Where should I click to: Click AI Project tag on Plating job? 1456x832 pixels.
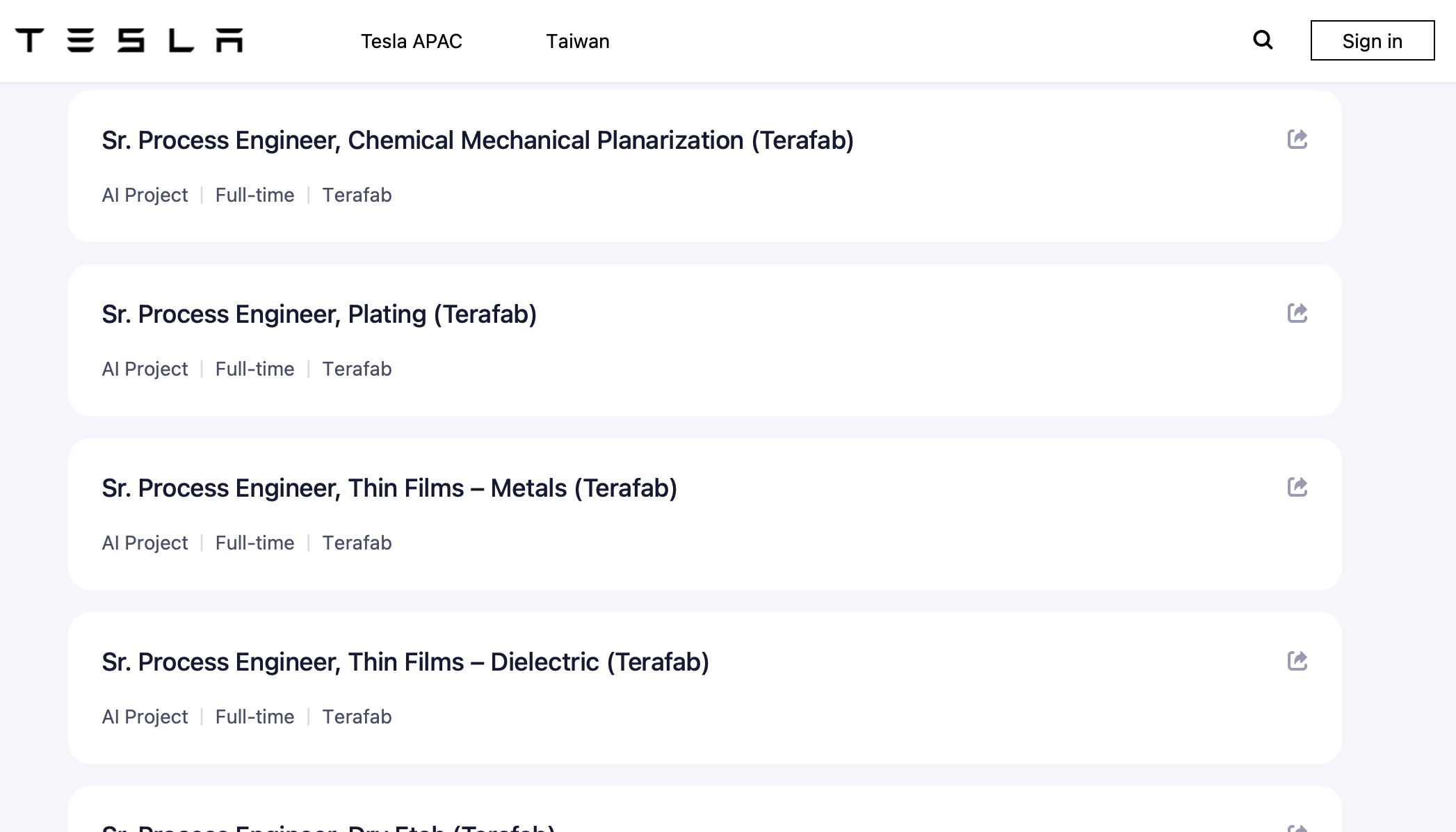145,369
